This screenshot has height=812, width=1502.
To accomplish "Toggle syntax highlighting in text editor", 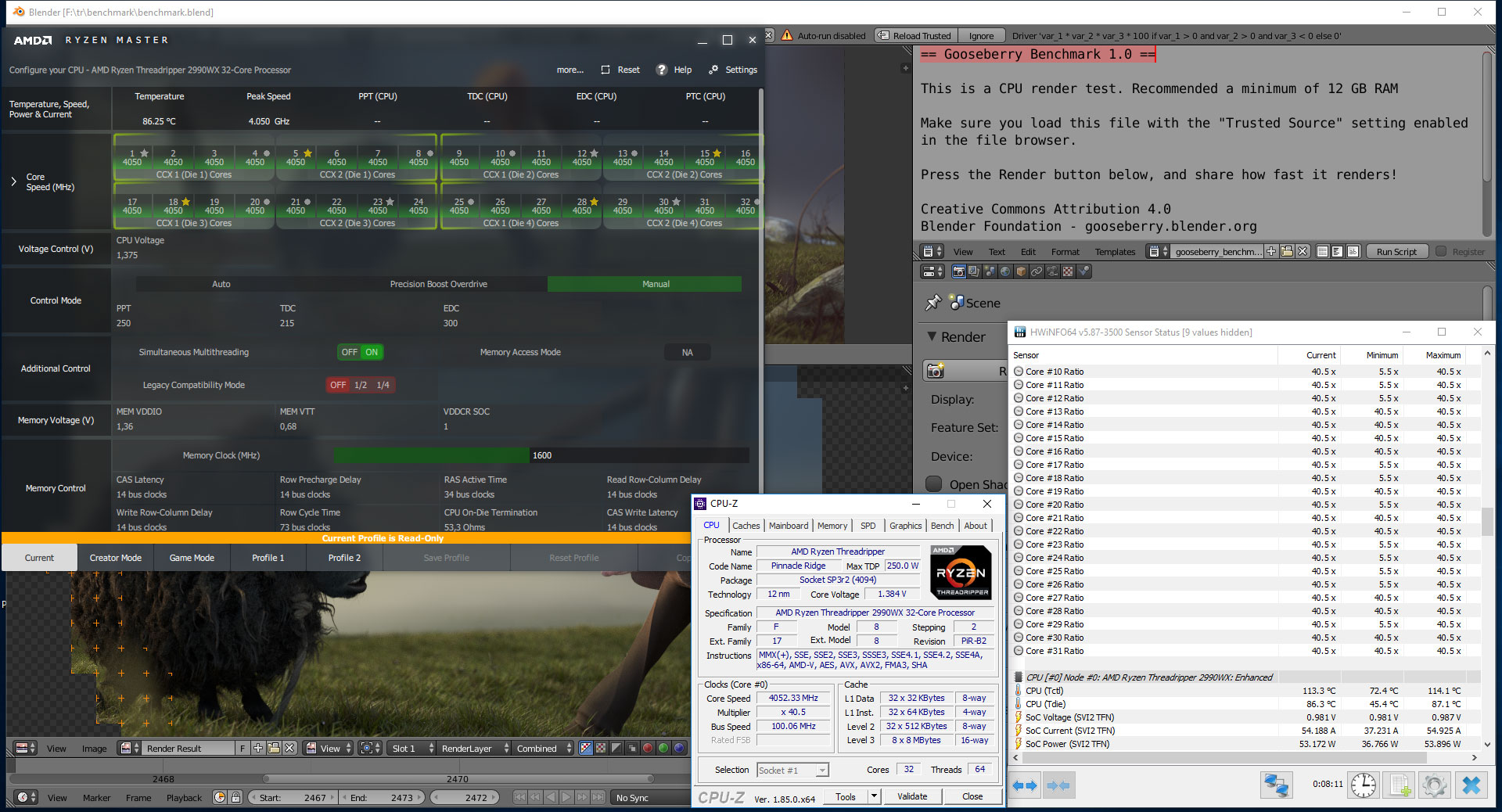I will click(x=1353, y=251).
